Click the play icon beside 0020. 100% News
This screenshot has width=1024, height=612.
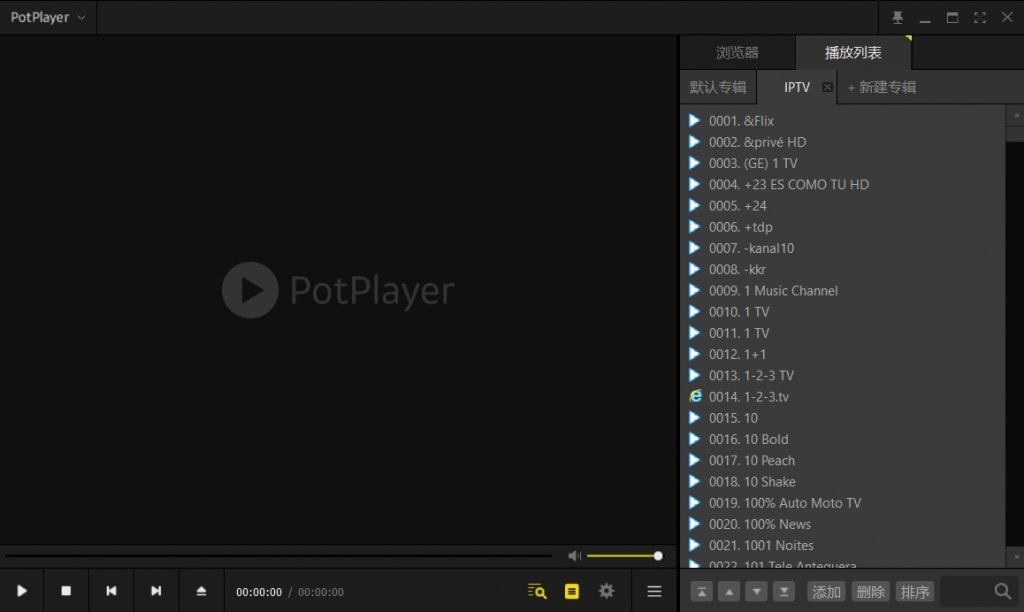[x=694, y=523]
